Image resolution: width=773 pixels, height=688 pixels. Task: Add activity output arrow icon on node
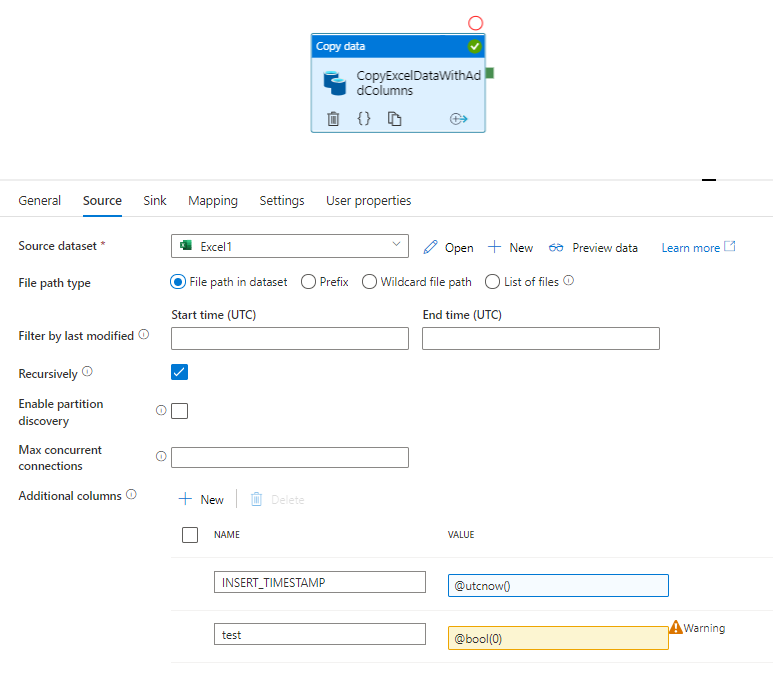(458, 119)
